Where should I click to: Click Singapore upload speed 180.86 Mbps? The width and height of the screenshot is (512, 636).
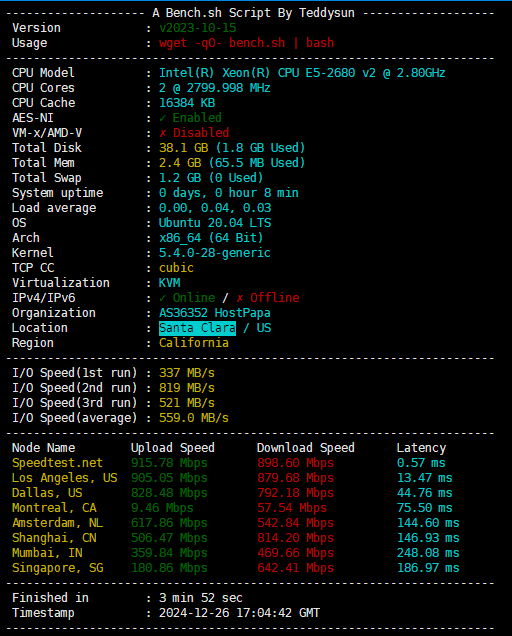169,568
